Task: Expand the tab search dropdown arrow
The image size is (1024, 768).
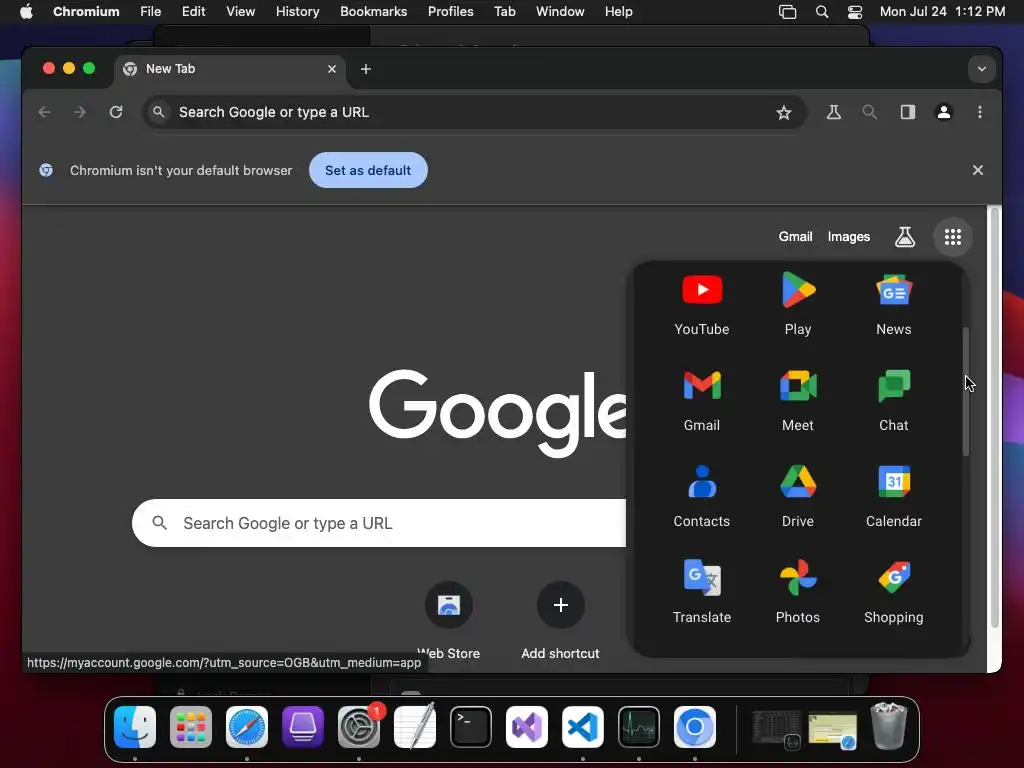Action: click(x=982, y=69)
